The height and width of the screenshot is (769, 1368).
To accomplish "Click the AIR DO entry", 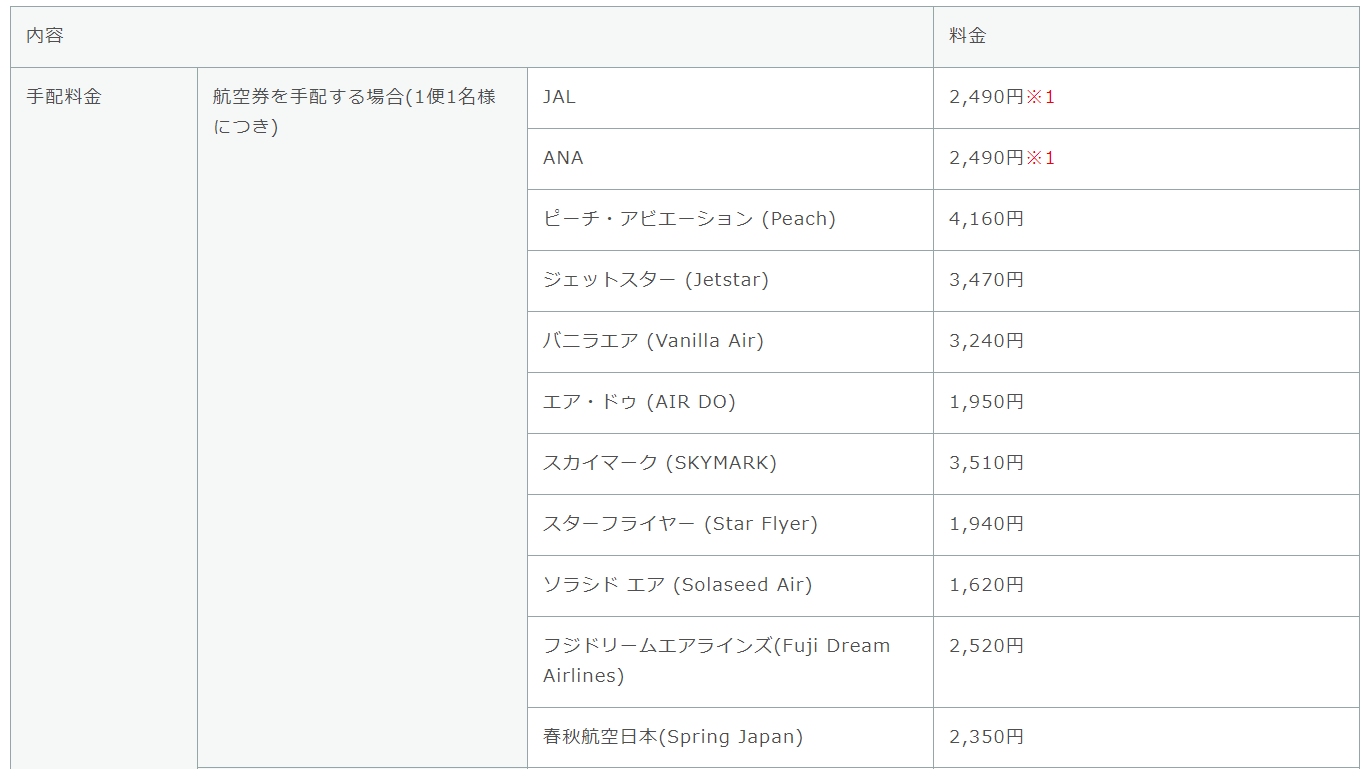I will [x=639, y=402].
